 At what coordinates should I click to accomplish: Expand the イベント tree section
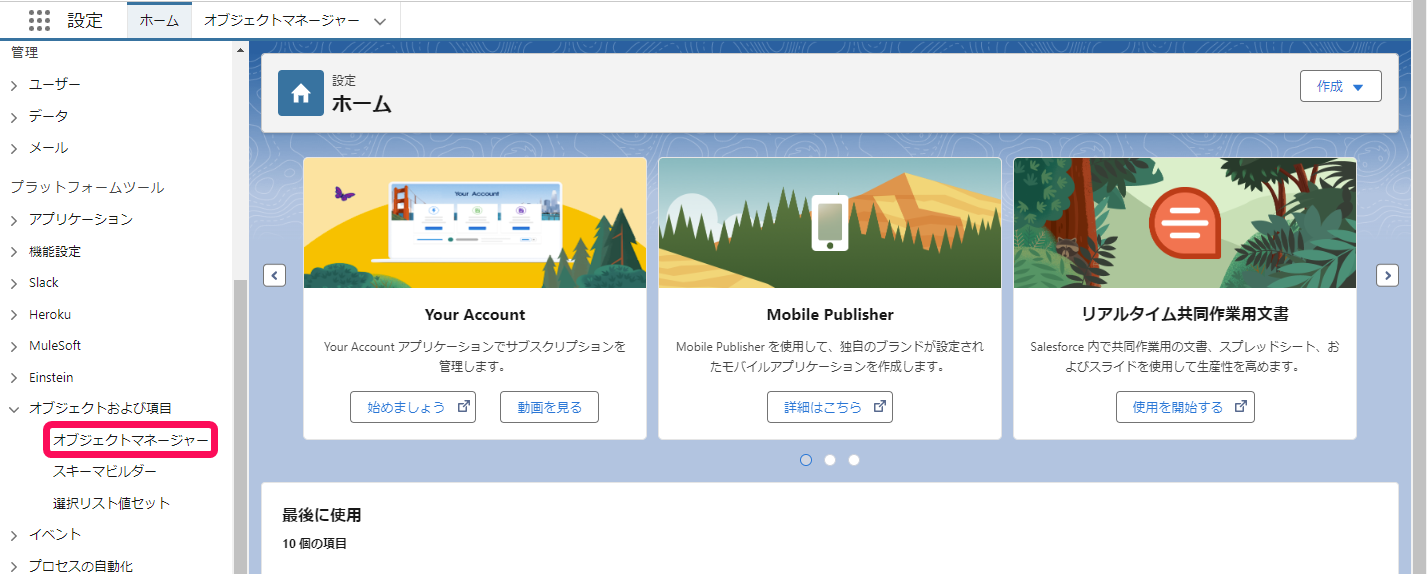(14, 535)
